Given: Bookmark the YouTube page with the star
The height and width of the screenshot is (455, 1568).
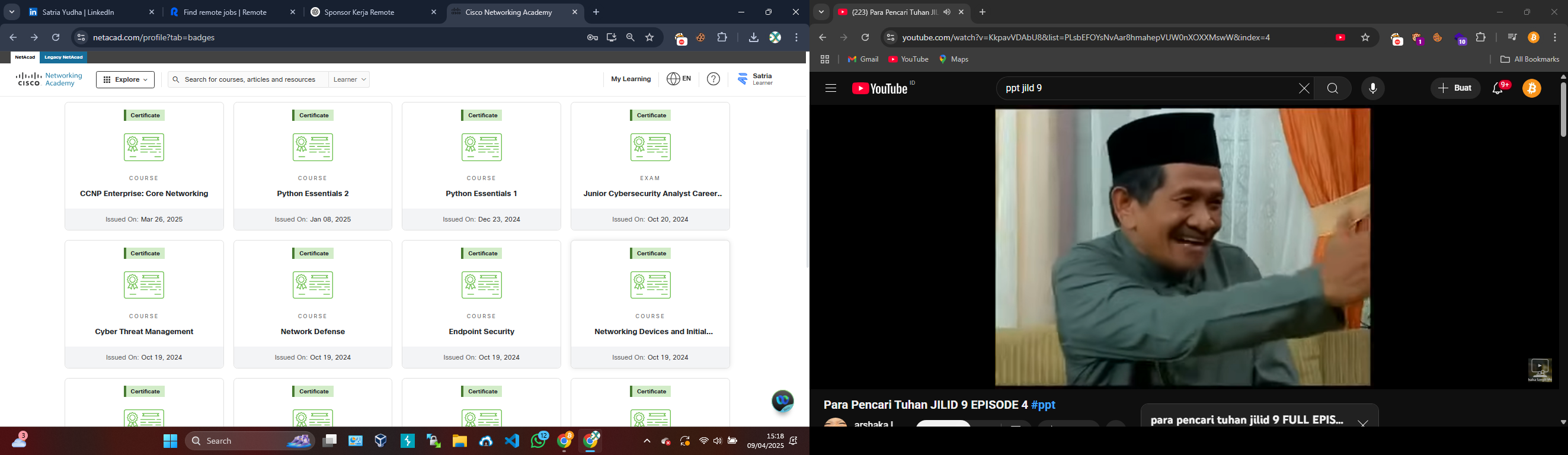Looking at the screenshot, I should coord(1365,38).
